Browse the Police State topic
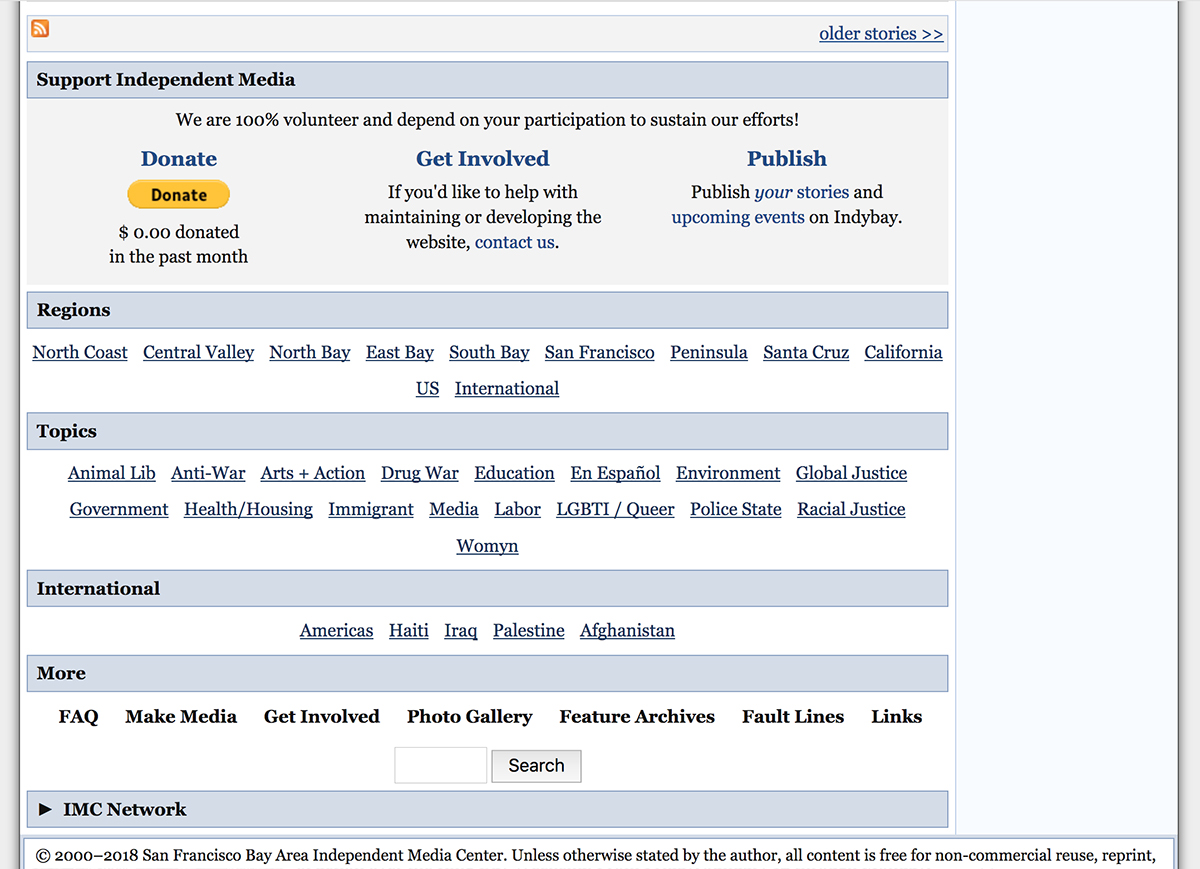This screenshot has width=1200, height=869. coord(736,509)
